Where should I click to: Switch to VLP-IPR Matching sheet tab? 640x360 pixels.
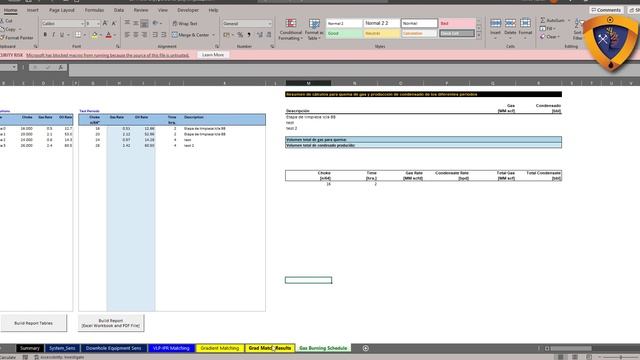[171, 348]
